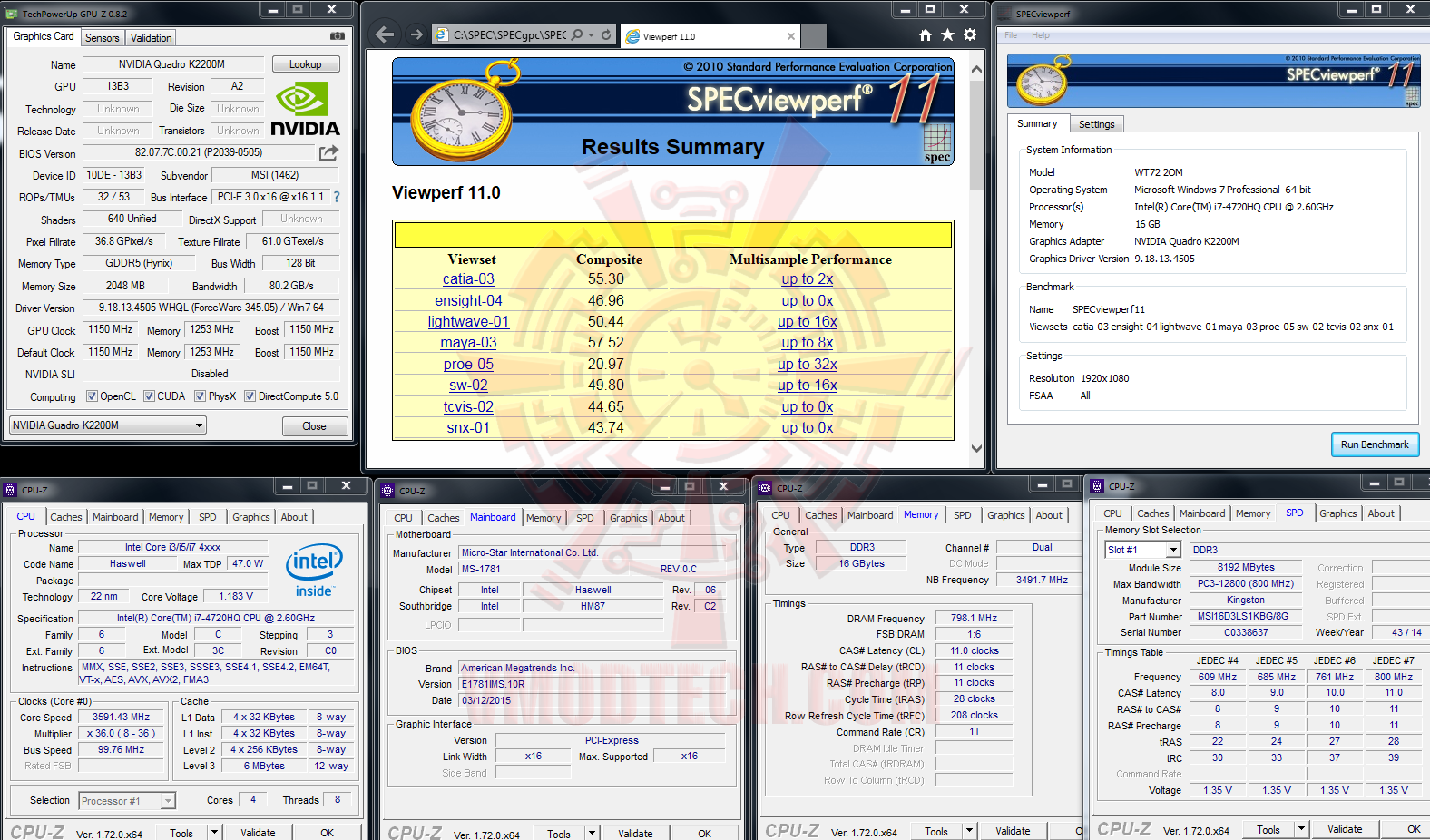
Task: Toggle the OpenCL checkbox
Action: tap(92, 396)
